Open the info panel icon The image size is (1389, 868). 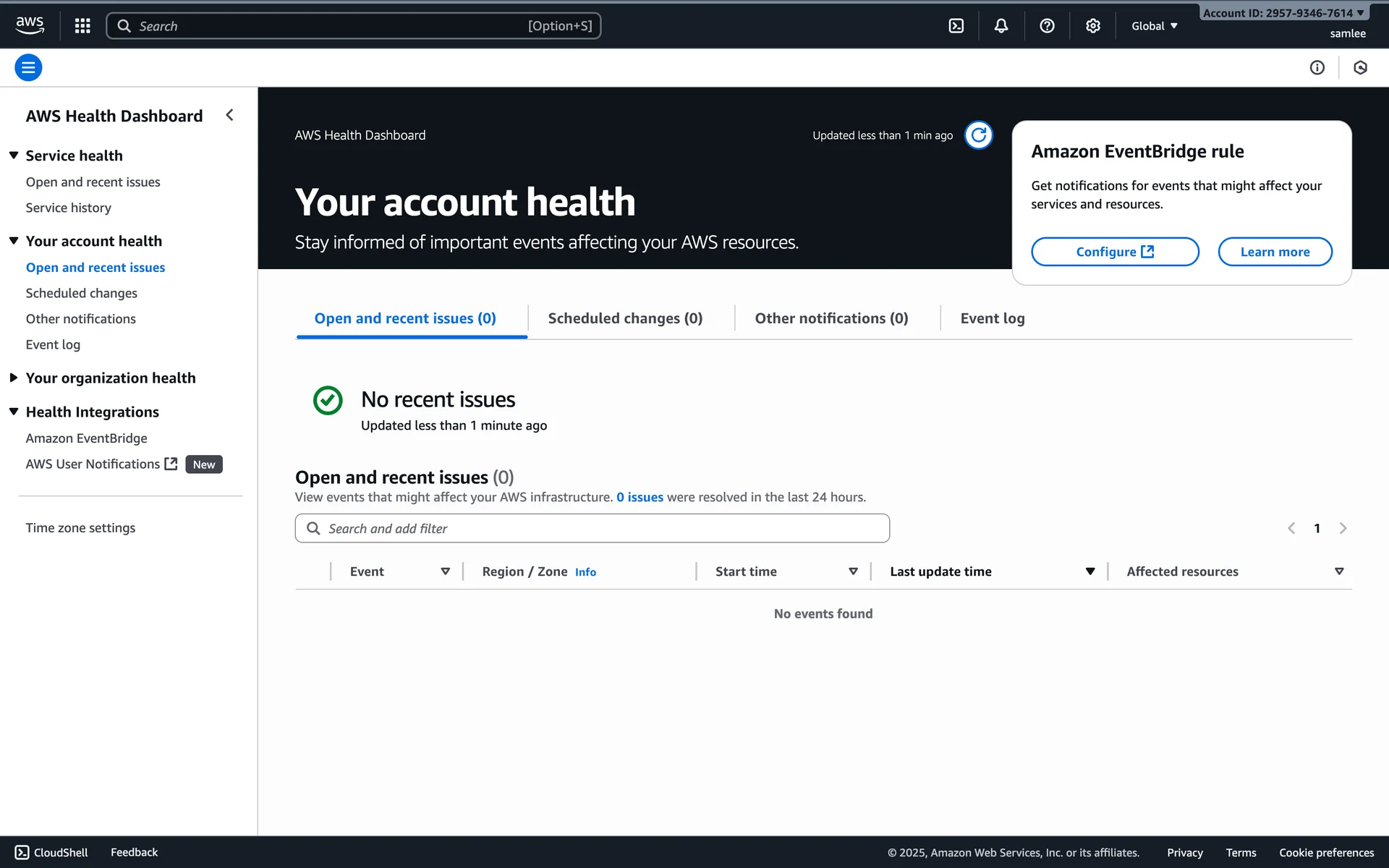pos(1317,67)
